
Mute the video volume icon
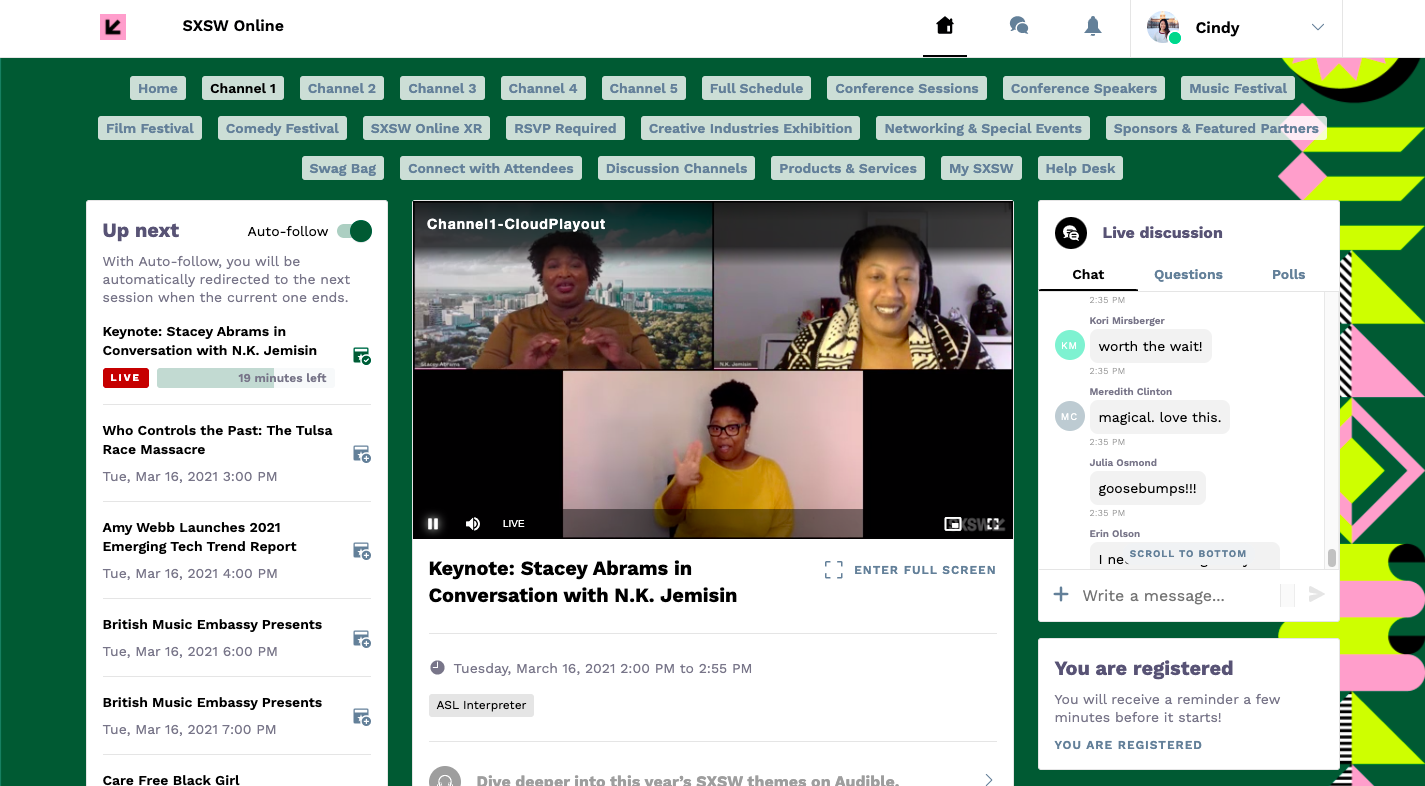click(x=473, y=523)
